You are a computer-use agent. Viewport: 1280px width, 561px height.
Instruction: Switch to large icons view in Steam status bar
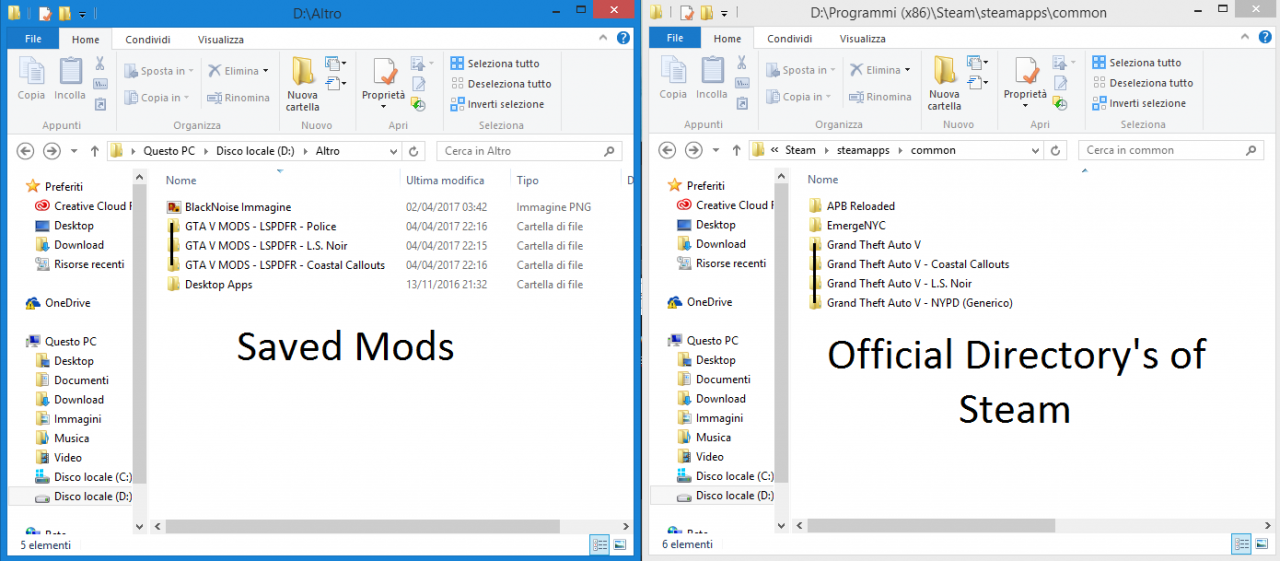coord(1261,544)
